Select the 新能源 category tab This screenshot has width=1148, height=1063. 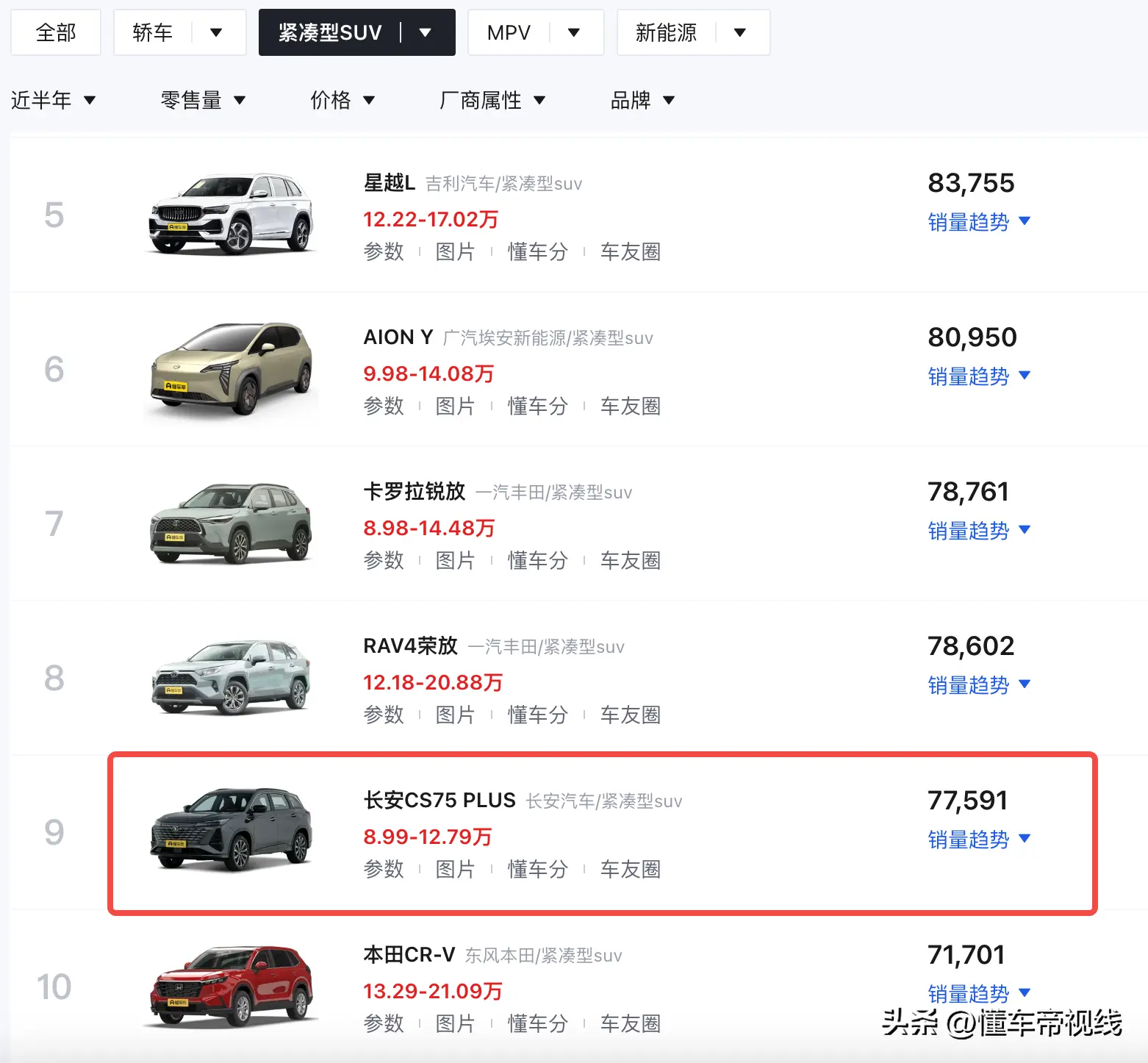point(666,32)
